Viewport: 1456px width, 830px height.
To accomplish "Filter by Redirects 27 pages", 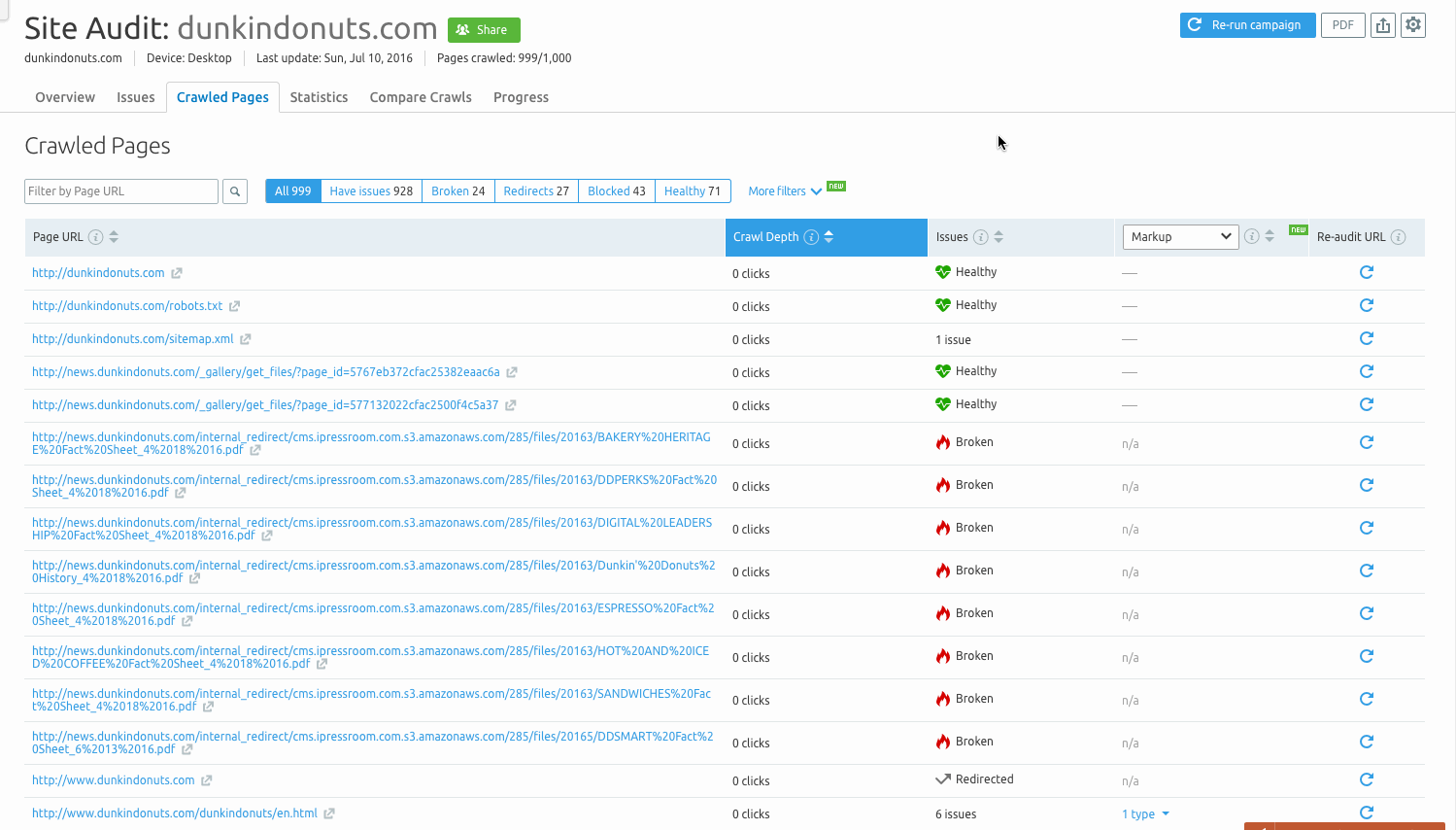I will [x=536, y=191].
